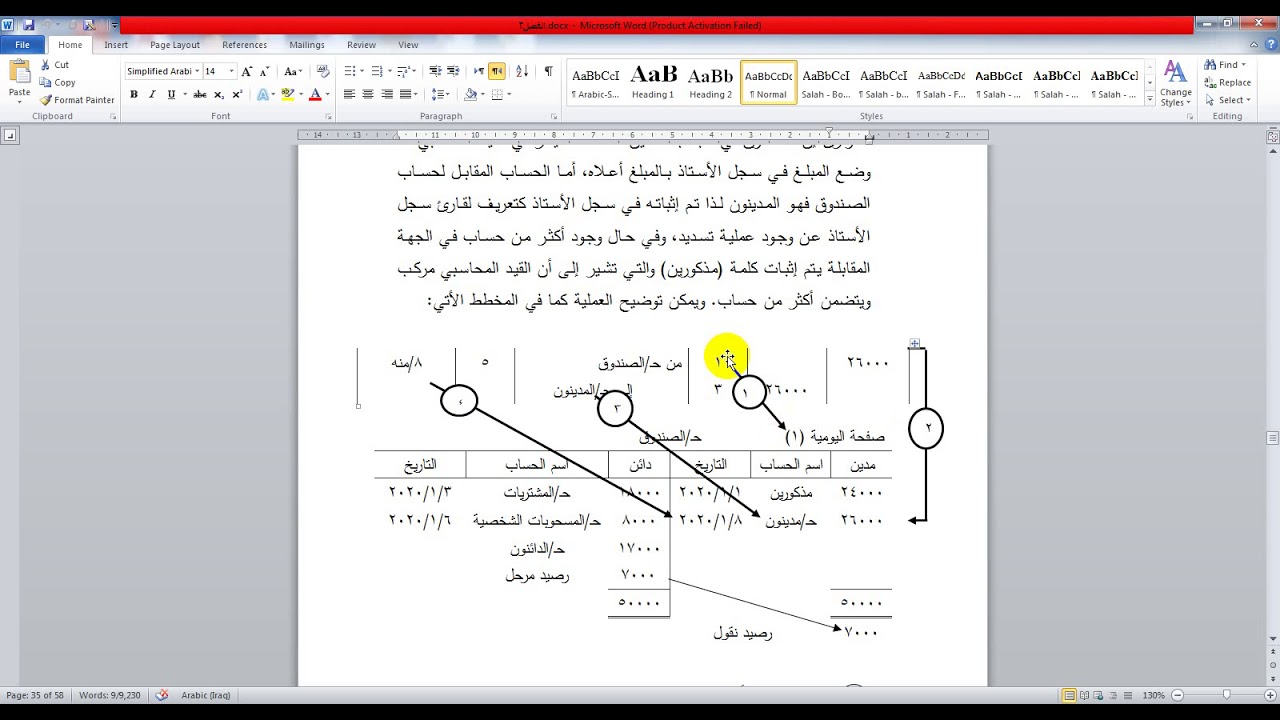The width and height of the screenshot is (1280, 720).
Task: Click the table move handle above diagram
Action: 914,344
